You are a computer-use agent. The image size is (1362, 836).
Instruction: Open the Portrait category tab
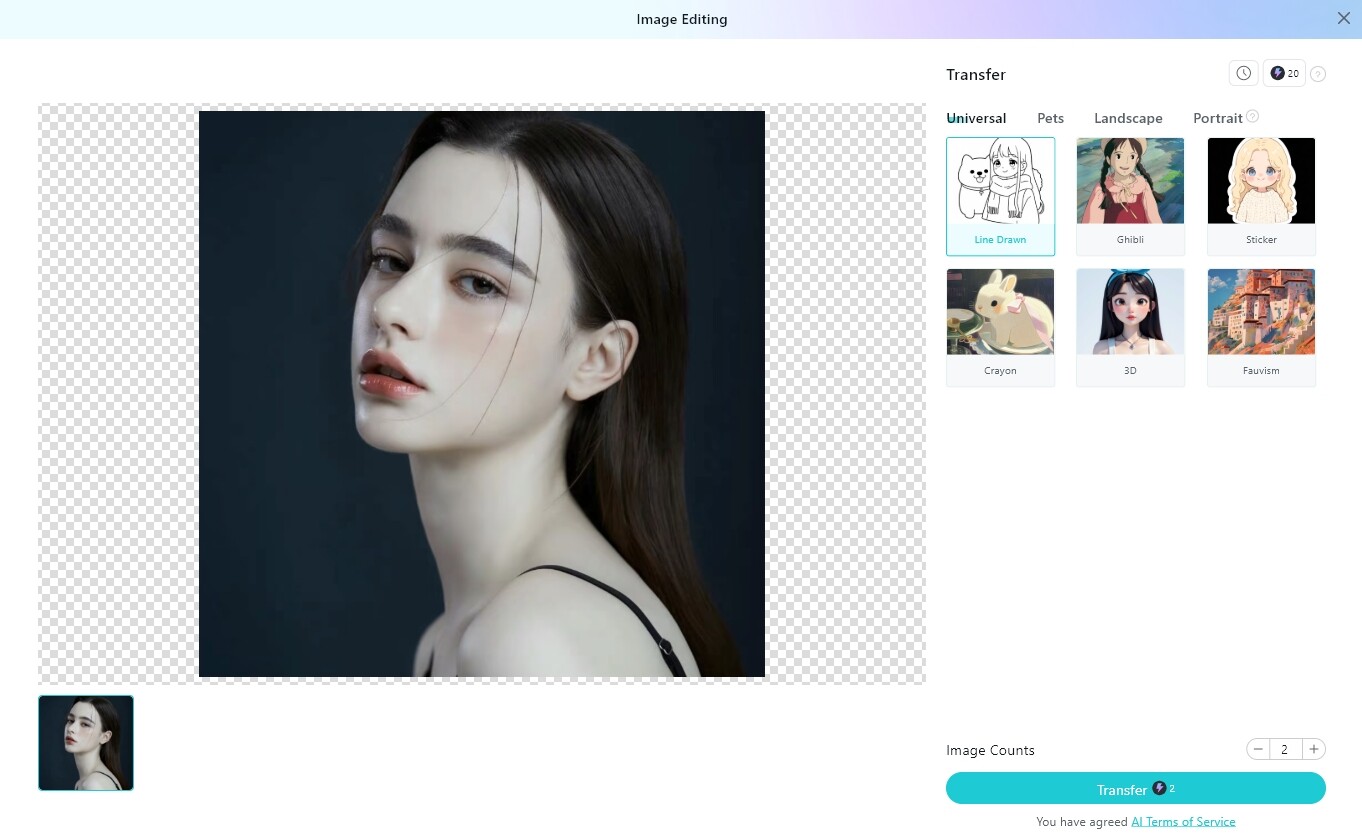pos(1217,118)
